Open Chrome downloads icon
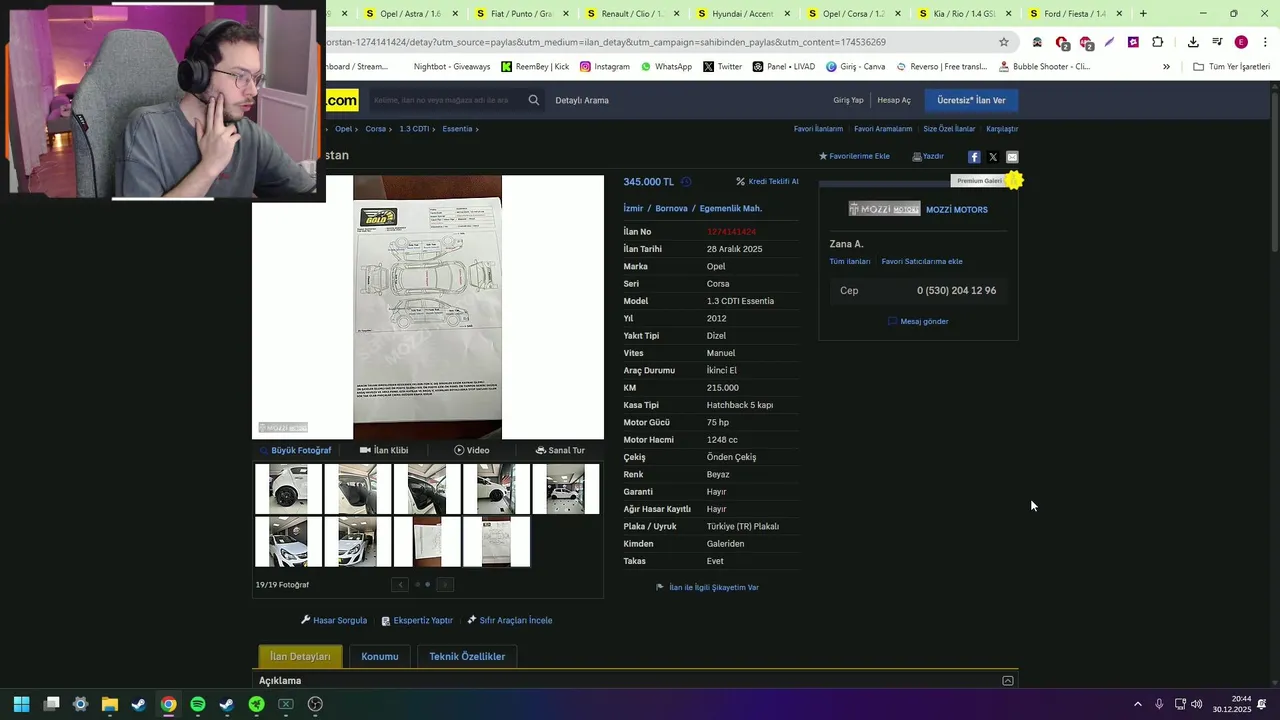 1193,42
